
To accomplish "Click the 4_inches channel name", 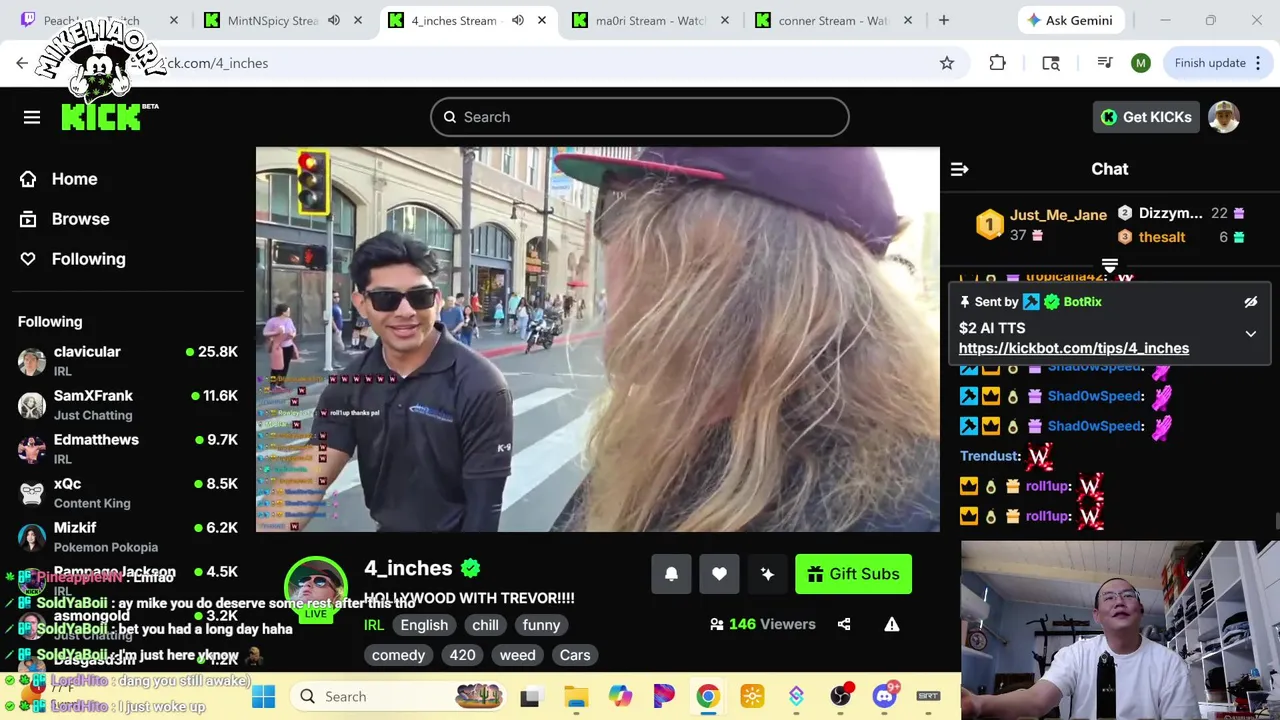I will (x=408, y=568).
